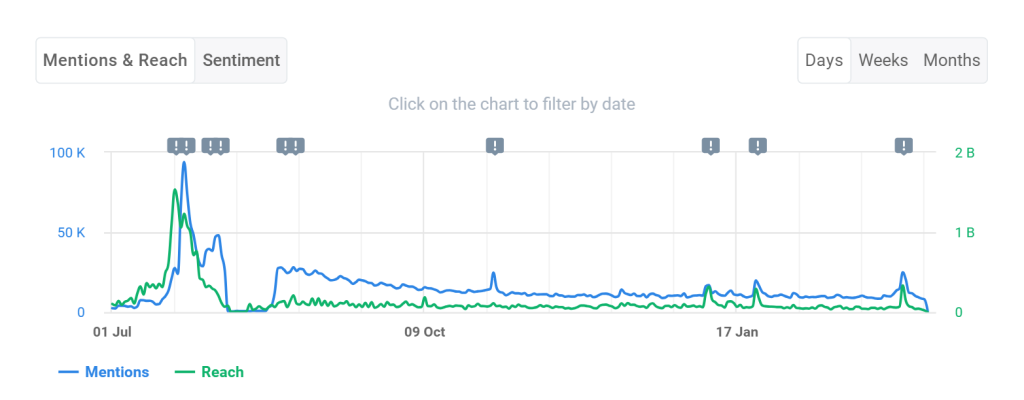Click the alert icon above the late-October Mentions spike
1024x400 pixels.
pos(495,146)
